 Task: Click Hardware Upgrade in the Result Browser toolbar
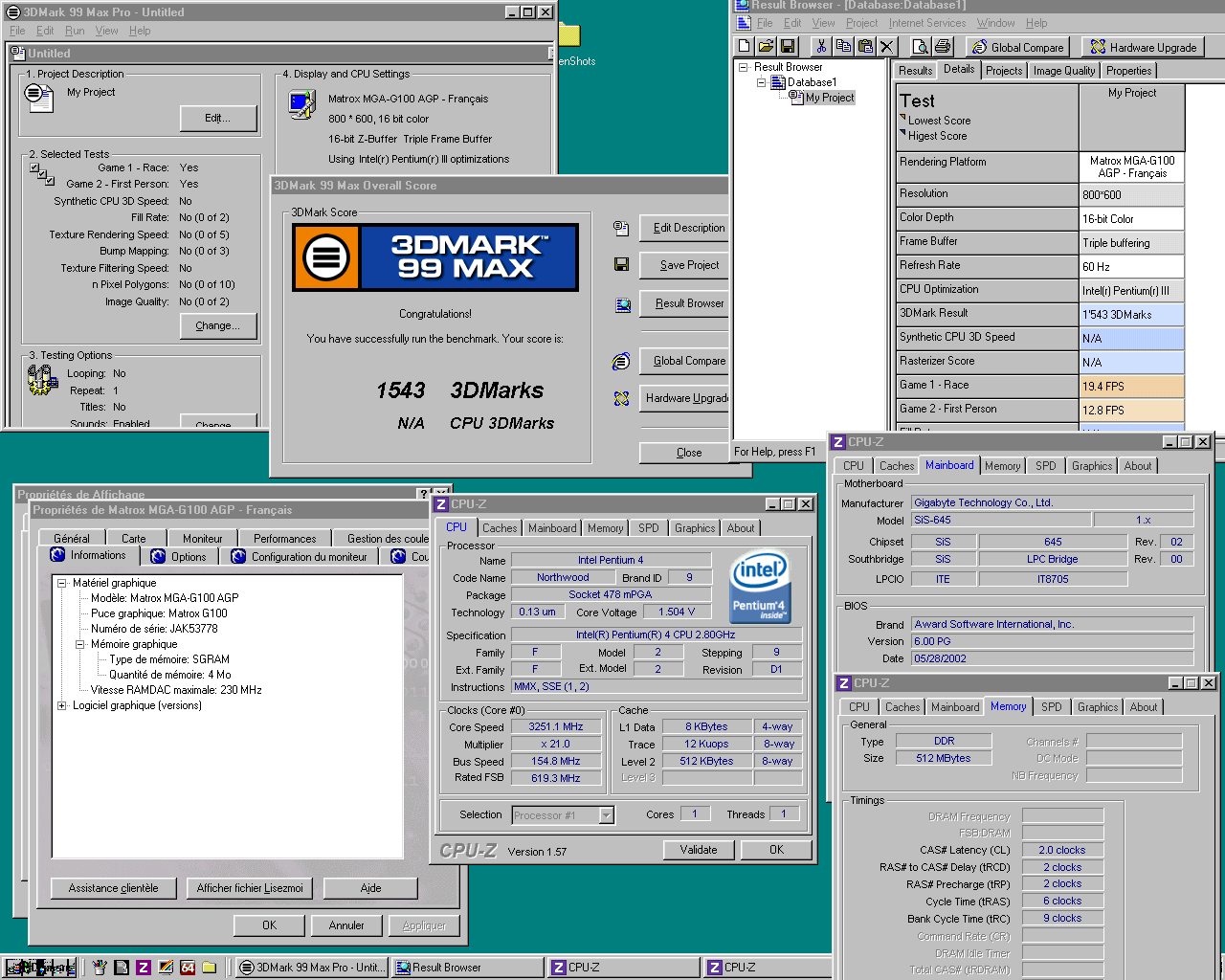click(1143, 47)
